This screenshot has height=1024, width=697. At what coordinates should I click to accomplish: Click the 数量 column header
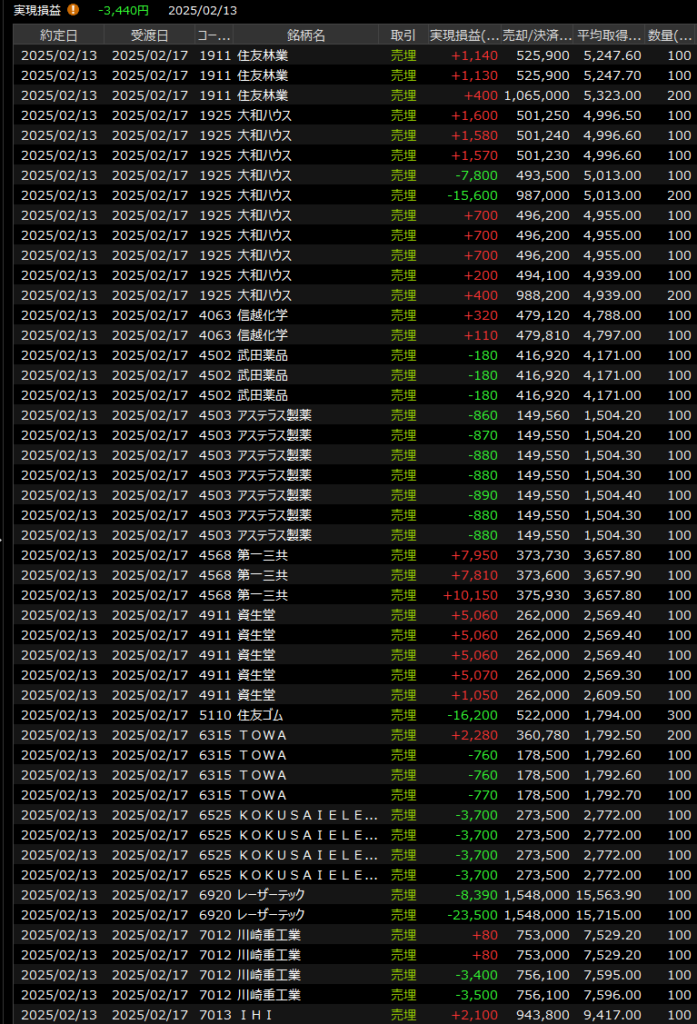pyautogui.click(x=668, y=35)
